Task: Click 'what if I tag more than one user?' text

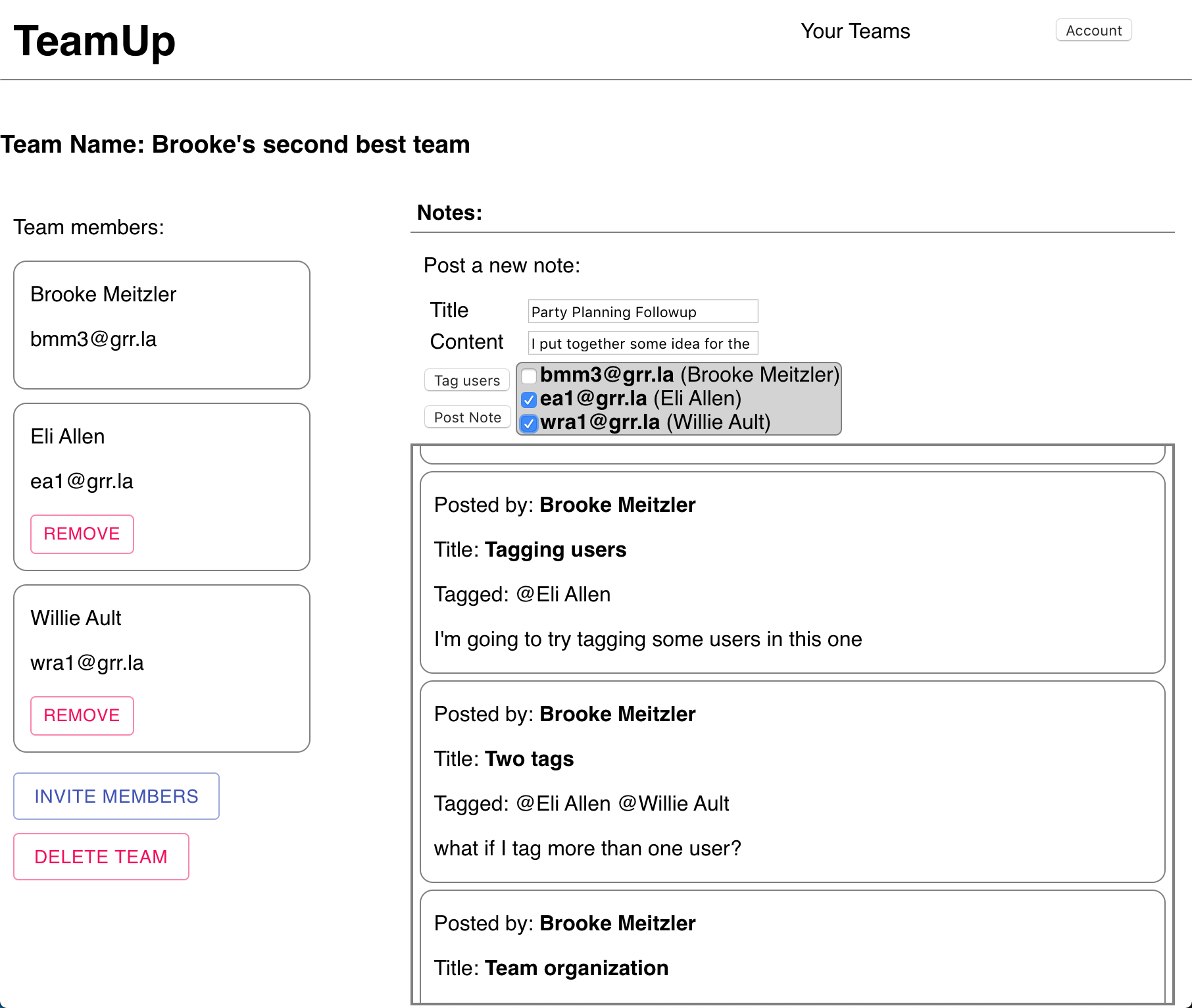Action: (x=587, y=848)
